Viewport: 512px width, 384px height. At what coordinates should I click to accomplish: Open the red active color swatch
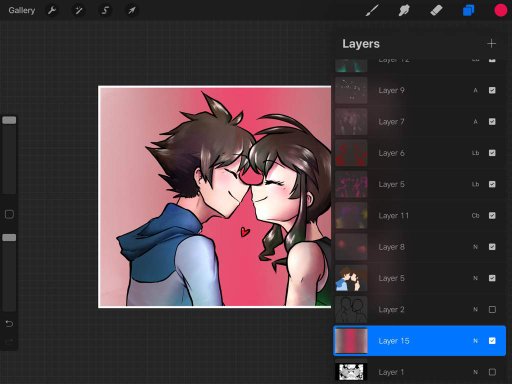point(500,10)
